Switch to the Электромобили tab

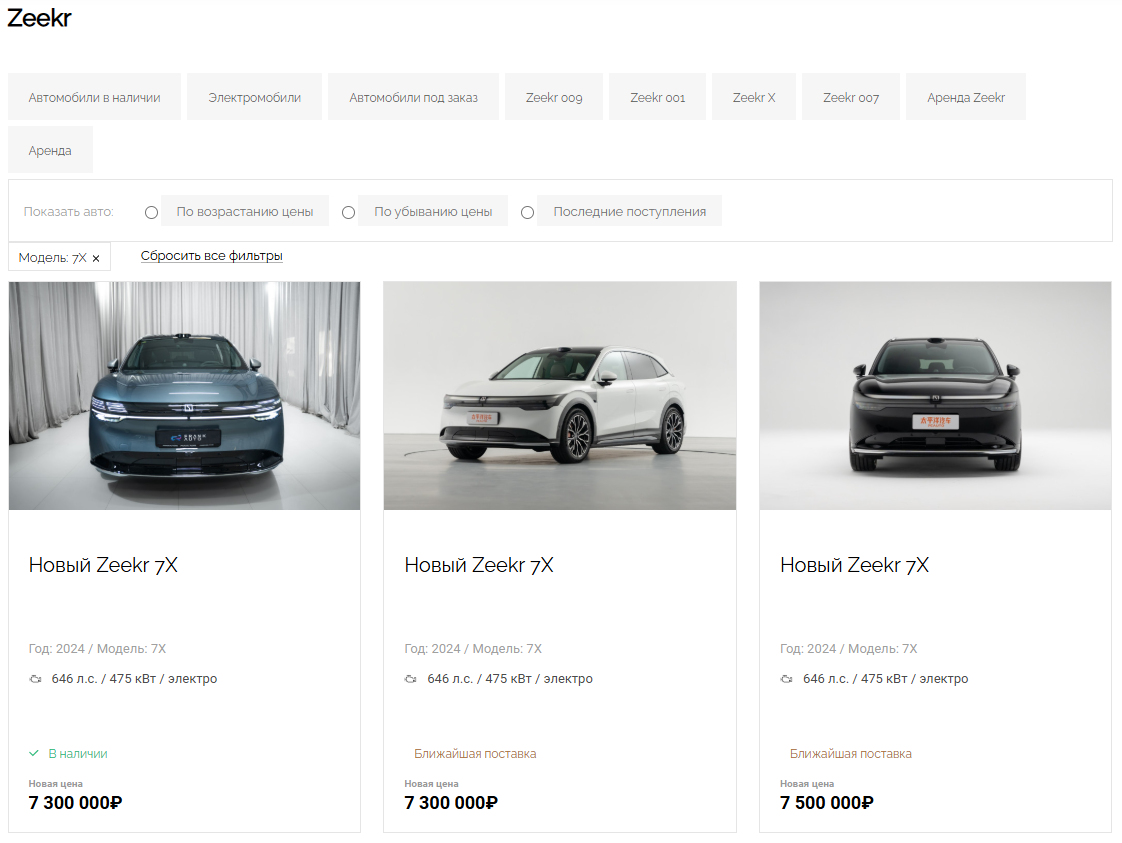pyautogui.click(x=255, y=97)
